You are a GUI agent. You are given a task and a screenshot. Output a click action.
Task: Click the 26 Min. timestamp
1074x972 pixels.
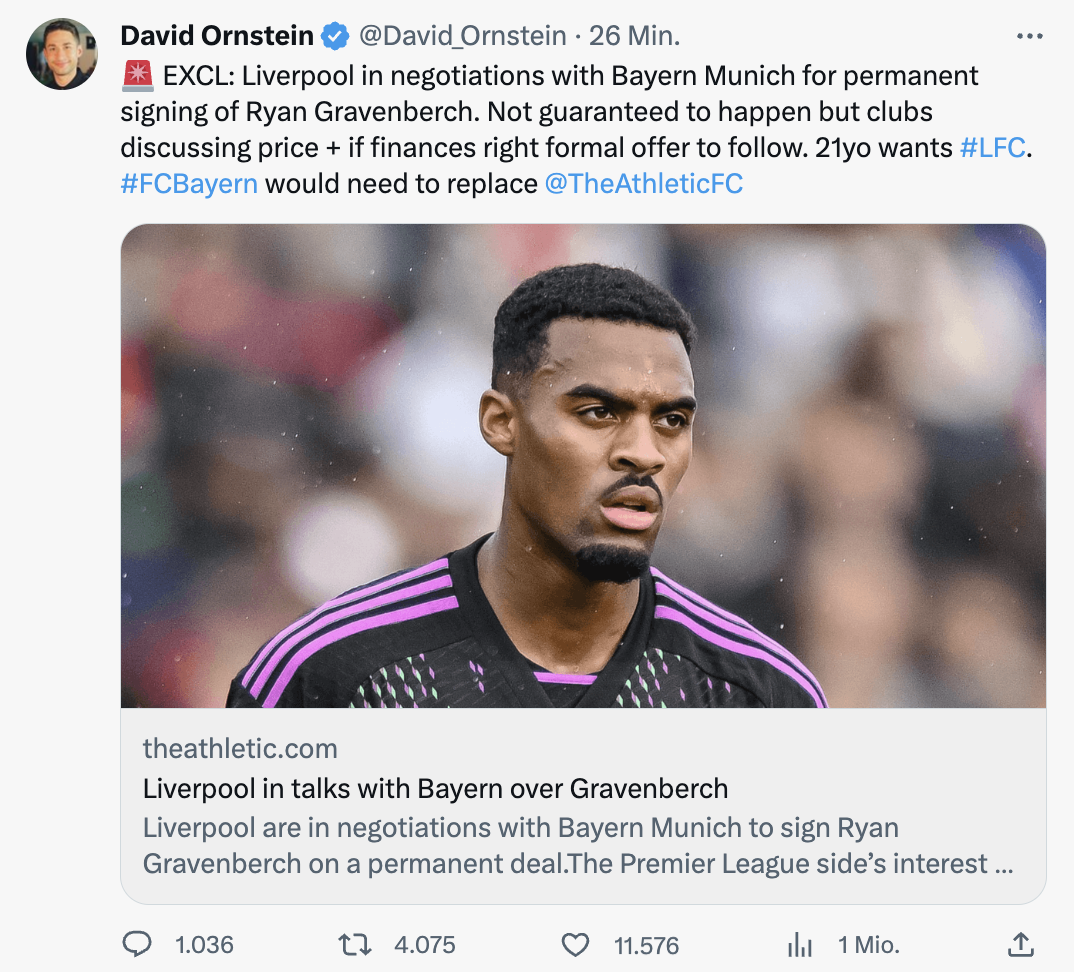634,37
